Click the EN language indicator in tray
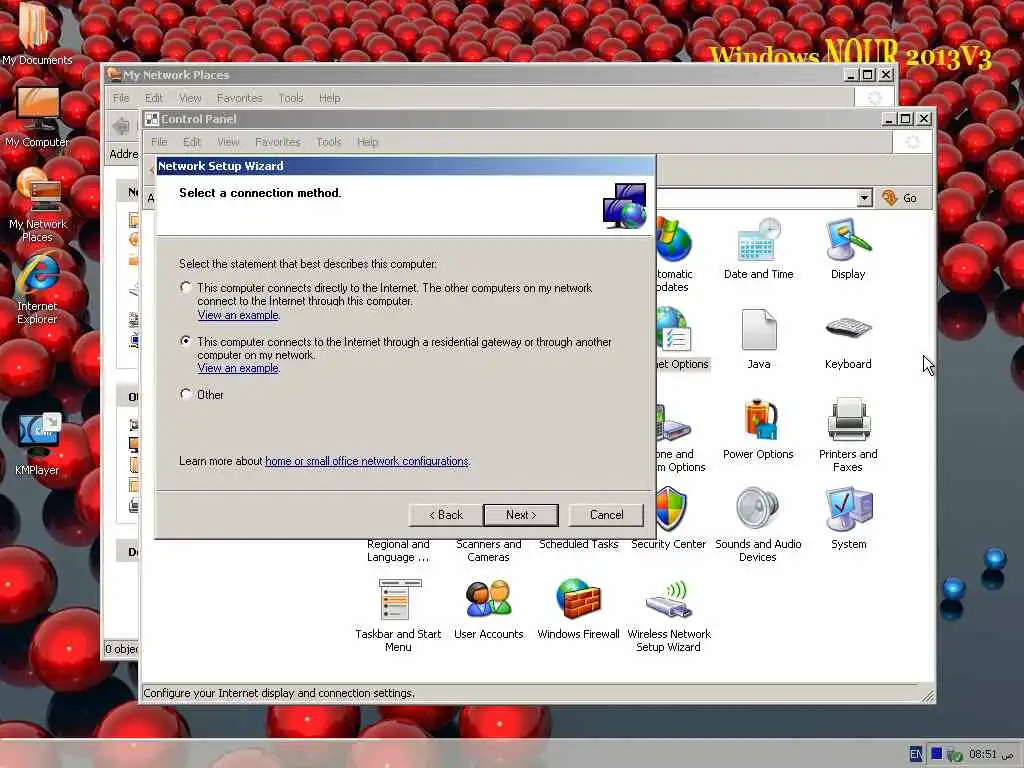Viewport: 1024px width, 768px height. coord(916,754)
